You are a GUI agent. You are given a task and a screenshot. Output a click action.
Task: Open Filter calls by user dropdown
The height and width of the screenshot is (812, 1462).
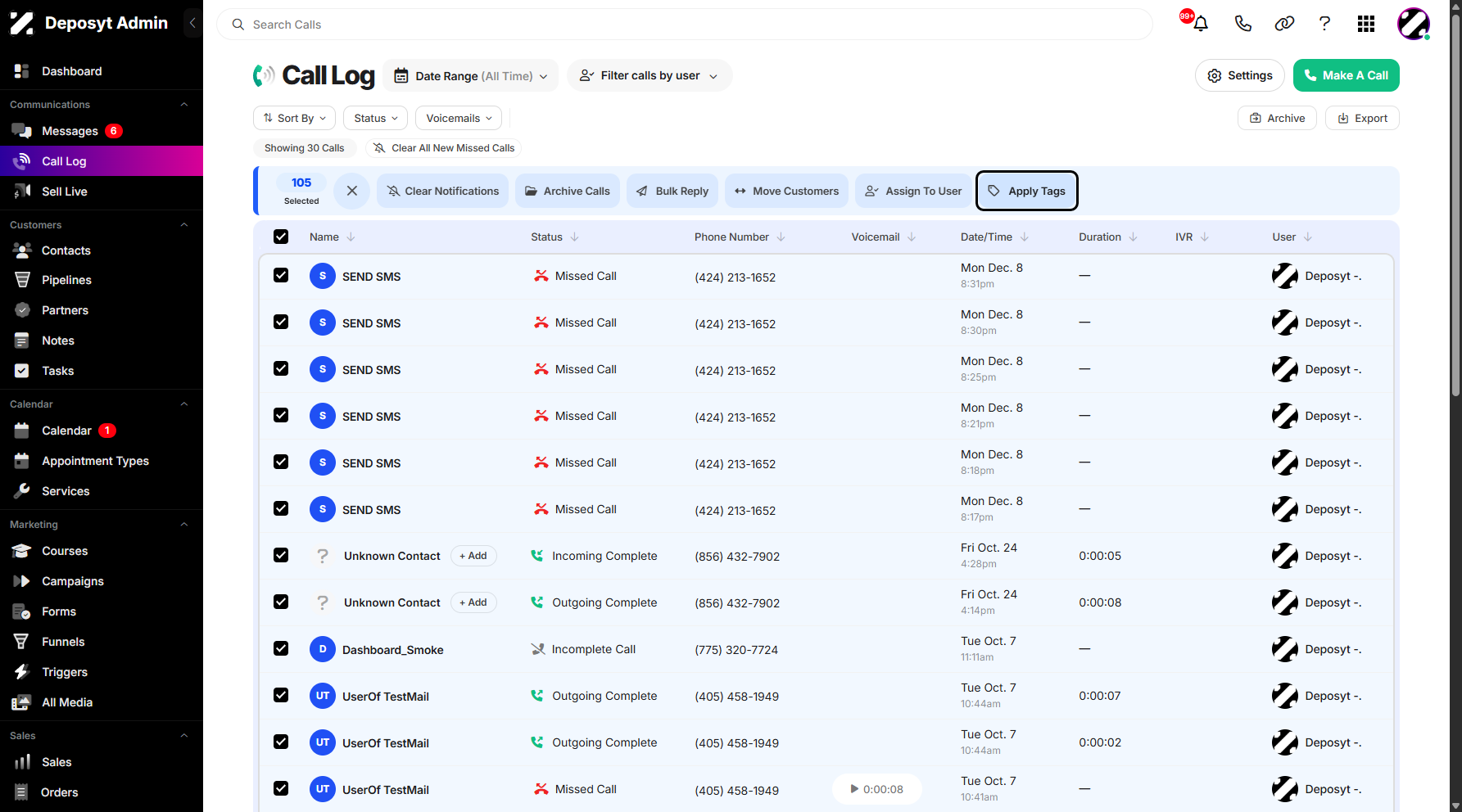click(x=650, y=75)
